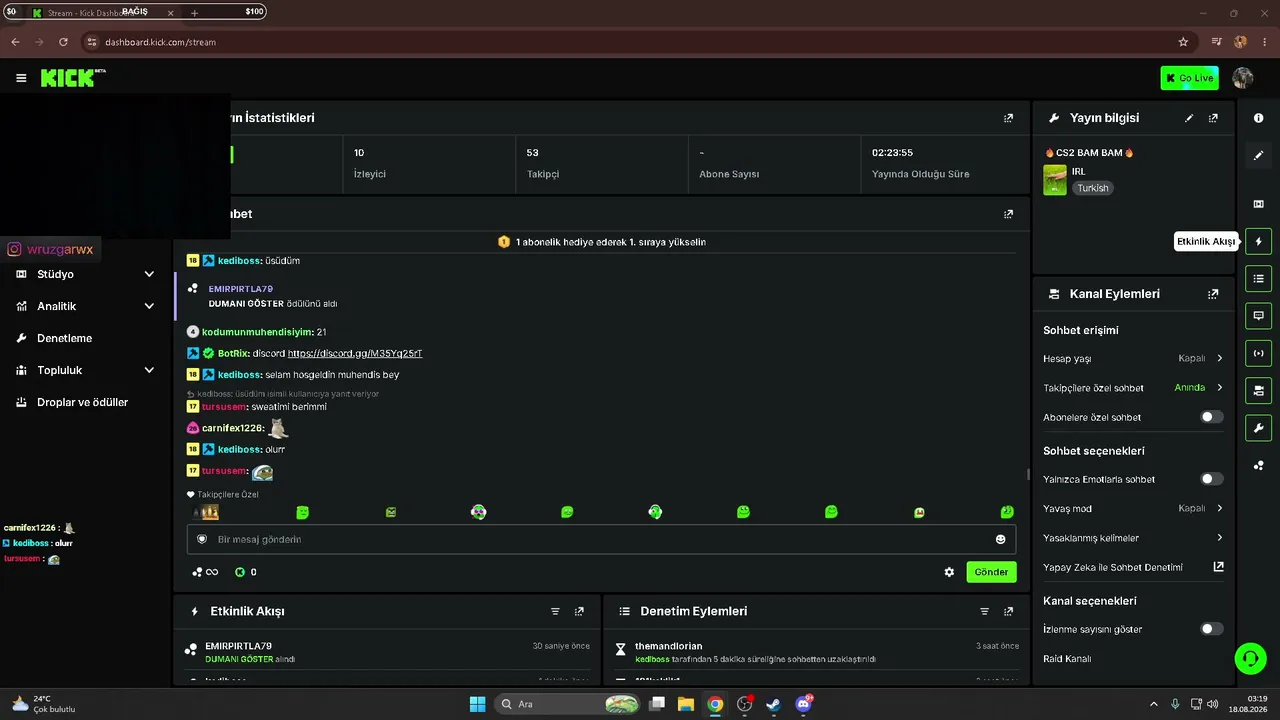Open Takipçilere özel sohbet setting chevron
This screenshot has width=1280, height=720.
[x=1219, y=387]
